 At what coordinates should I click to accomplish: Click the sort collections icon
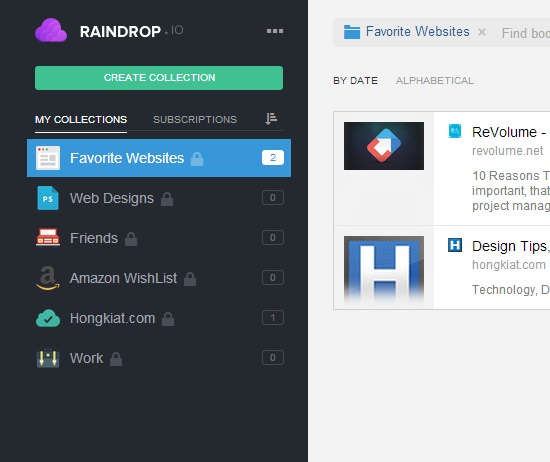point(271,119)
